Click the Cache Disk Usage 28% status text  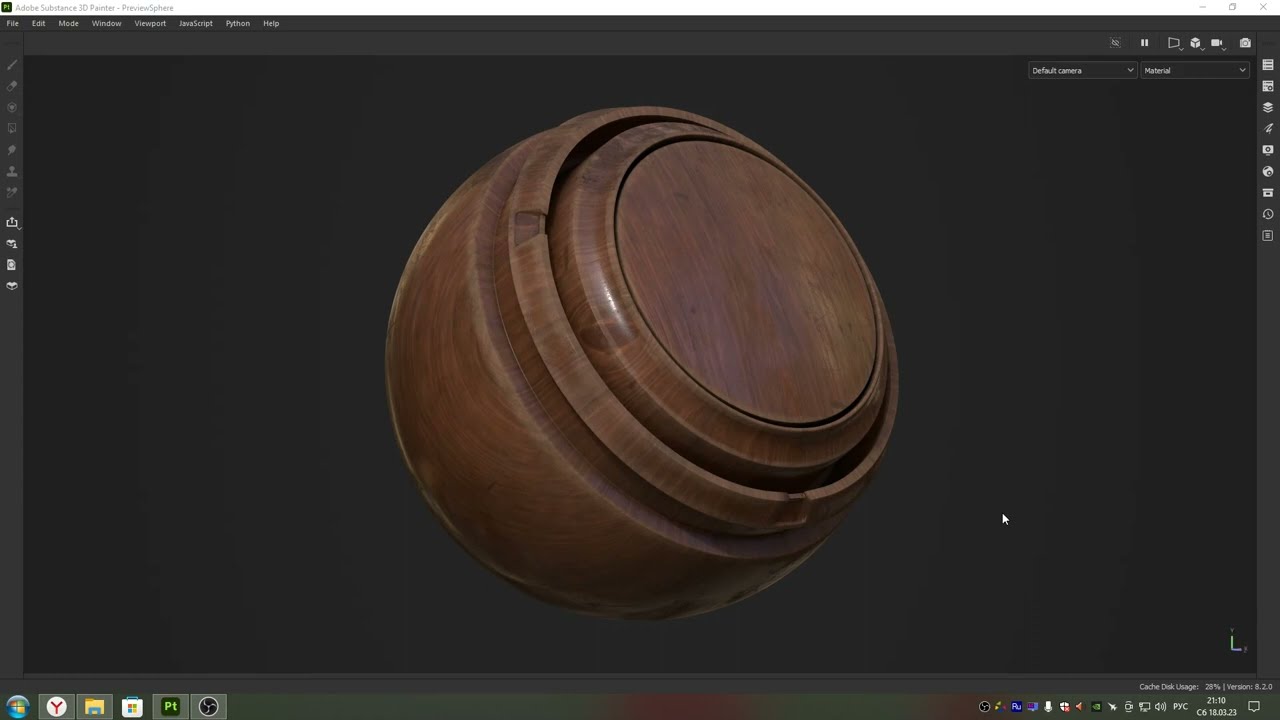coord(1180,687)
